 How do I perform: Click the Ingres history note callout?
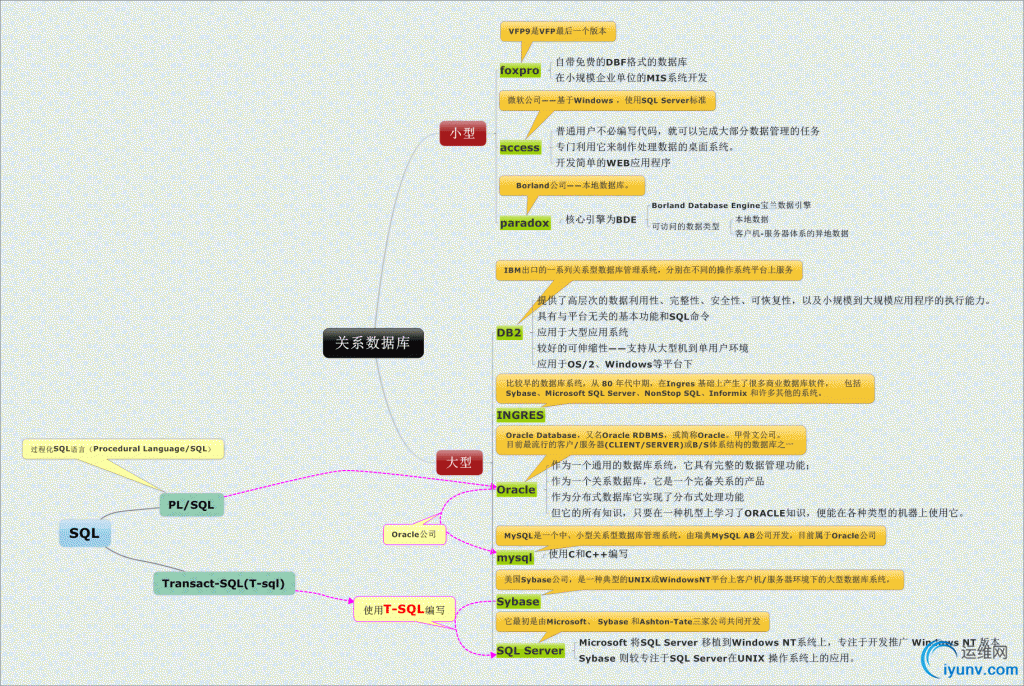(685, 388)
